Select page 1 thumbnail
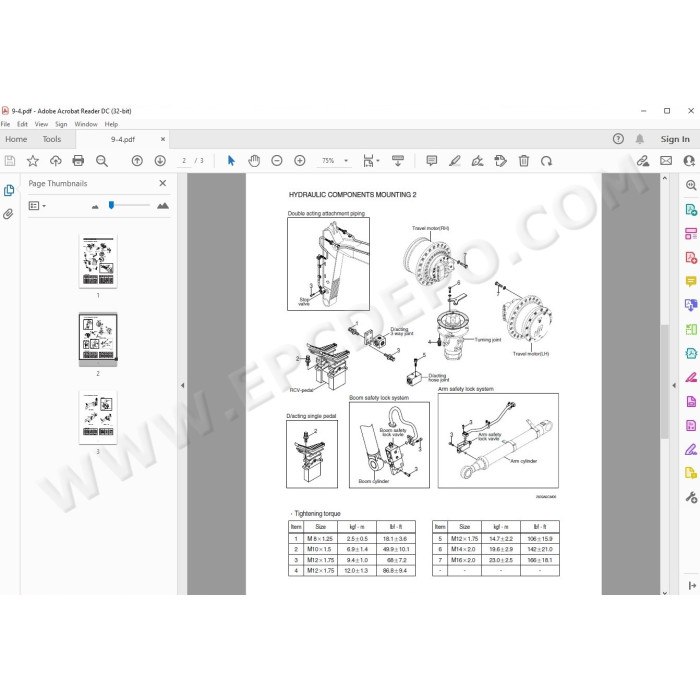700x700 pixels. (98, 261)
